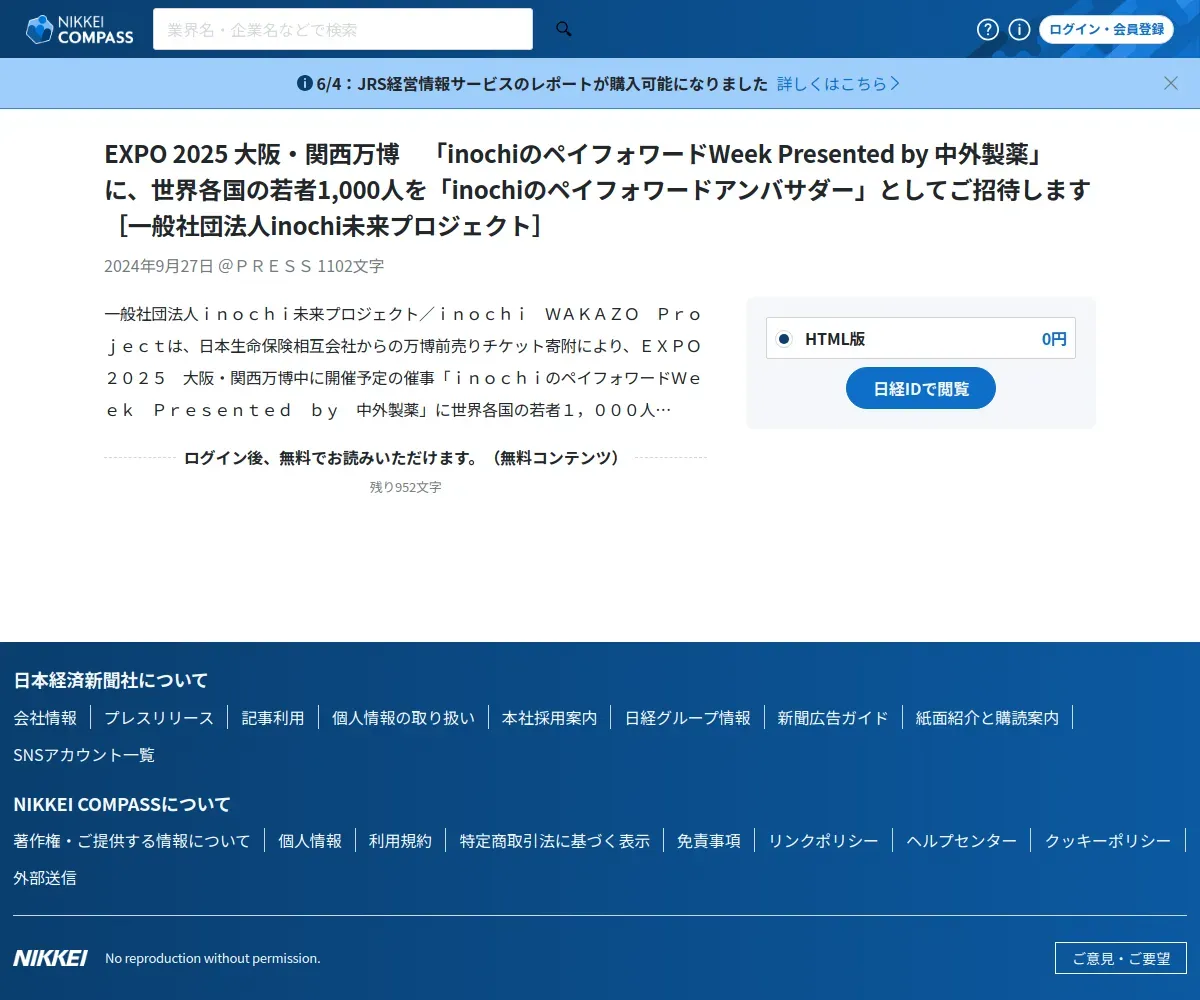Open 紙面紹介と購読案内 footer link
The height and width of the screenshot is (1000, 1200).
click(987, 717)
